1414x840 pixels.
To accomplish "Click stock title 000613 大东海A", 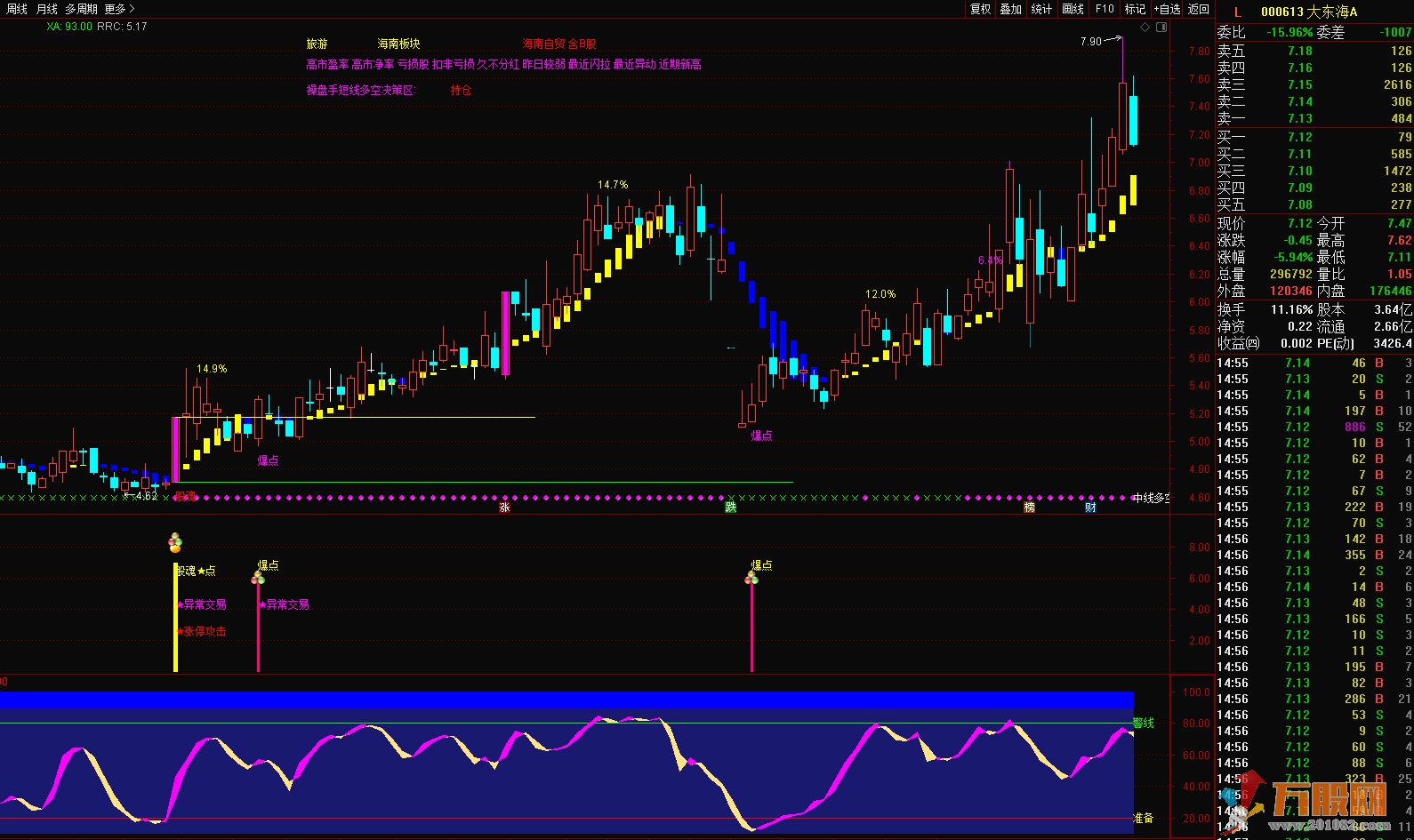I will pos(1309,12).
